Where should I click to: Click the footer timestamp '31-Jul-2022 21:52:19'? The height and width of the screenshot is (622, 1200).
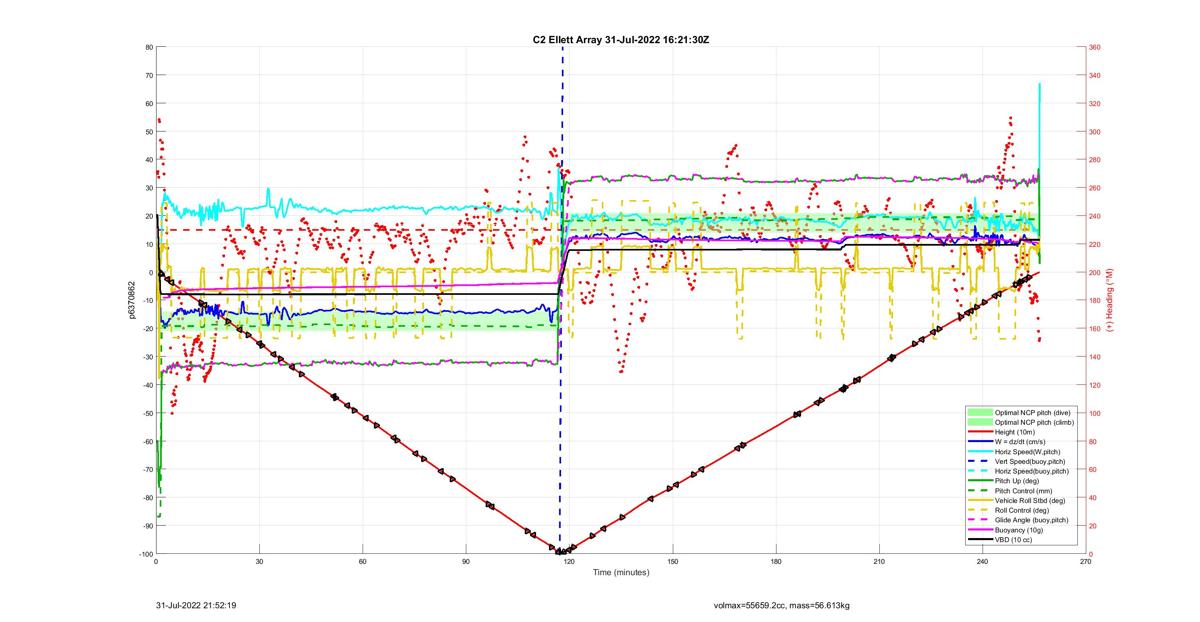(x=196, y=605)
